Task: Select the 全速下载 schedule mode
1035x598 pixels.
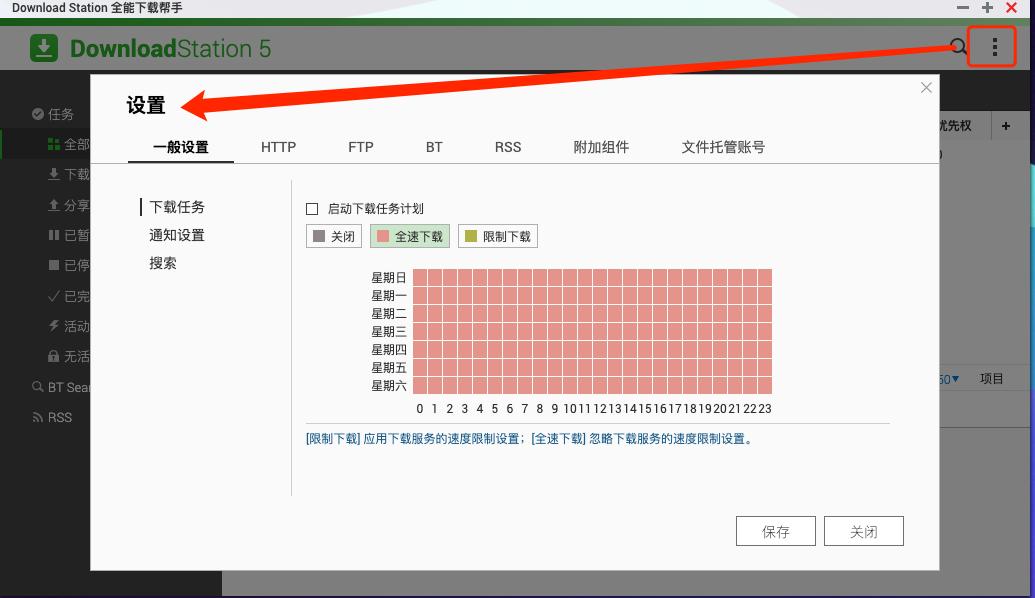Action: click(409, 236)
